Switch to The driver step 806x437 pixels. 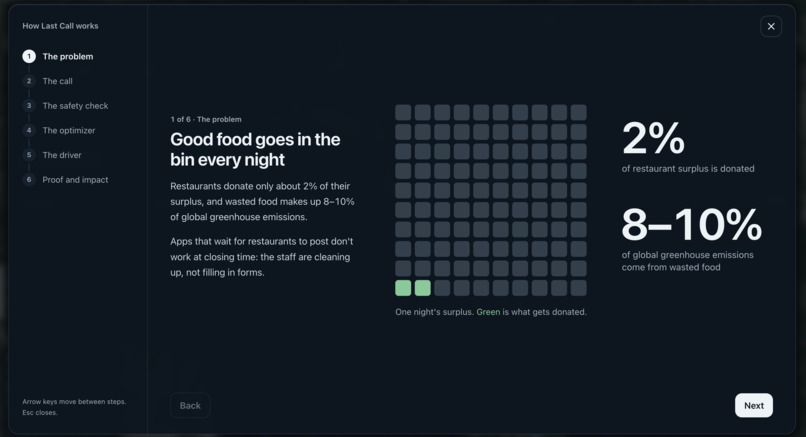pos(62,155)
